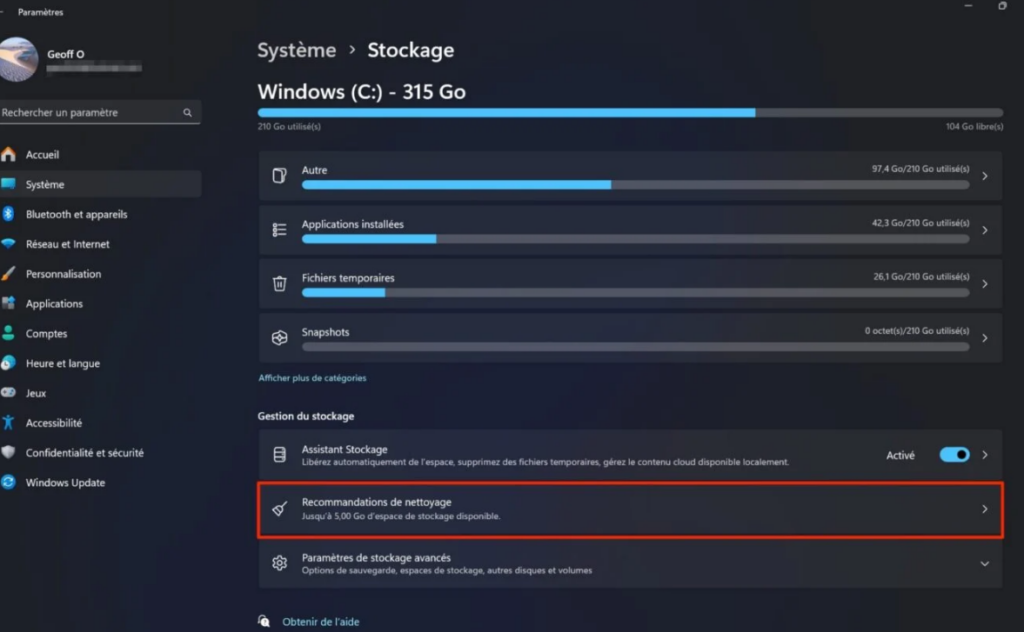This screenshot has height=632, width=1024.
Task: Click the Fichiers temporaires trash icon
Action: point(280,284)
